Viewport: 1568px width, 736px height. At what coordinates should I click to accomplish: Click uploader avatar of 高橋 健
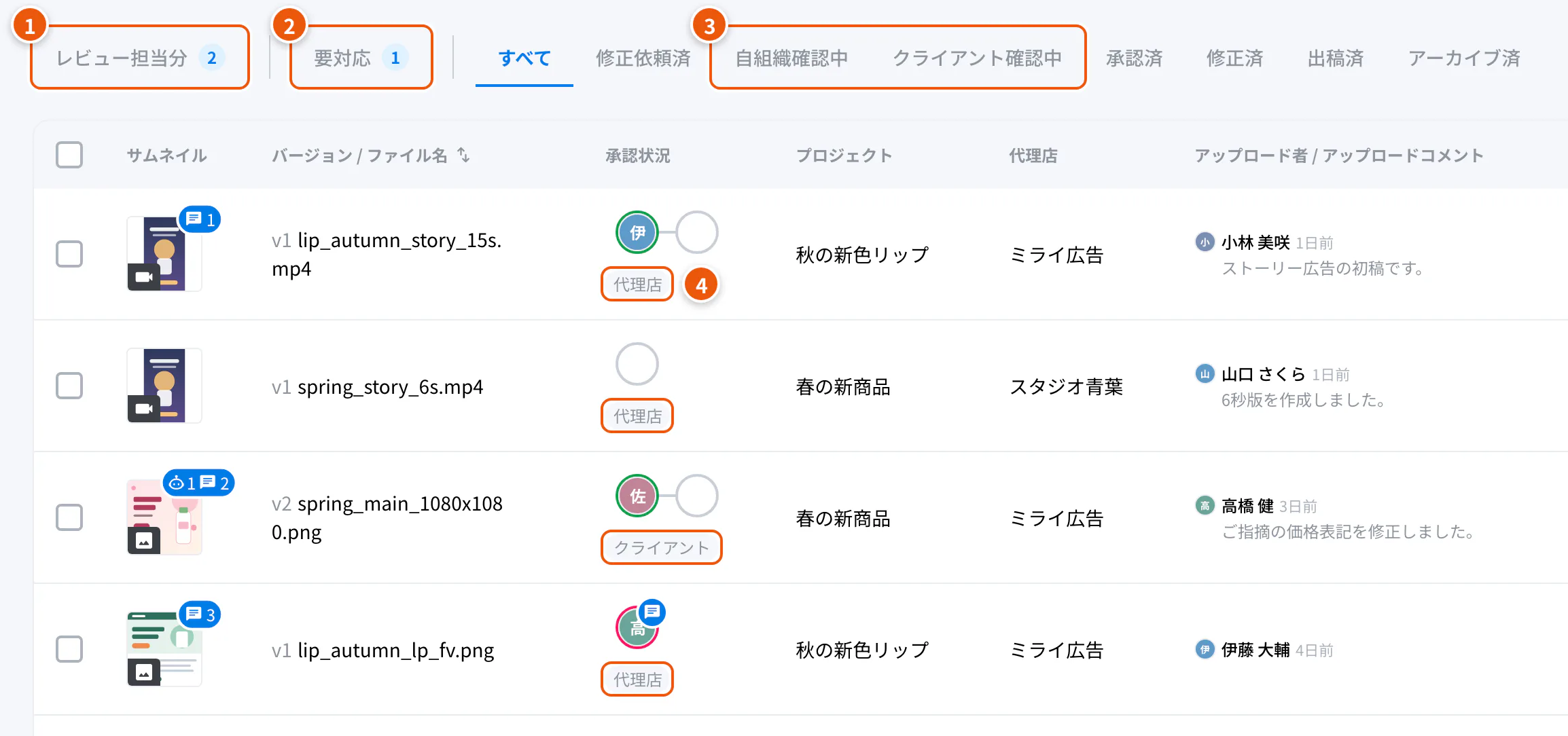click(x=1205, y=505)
